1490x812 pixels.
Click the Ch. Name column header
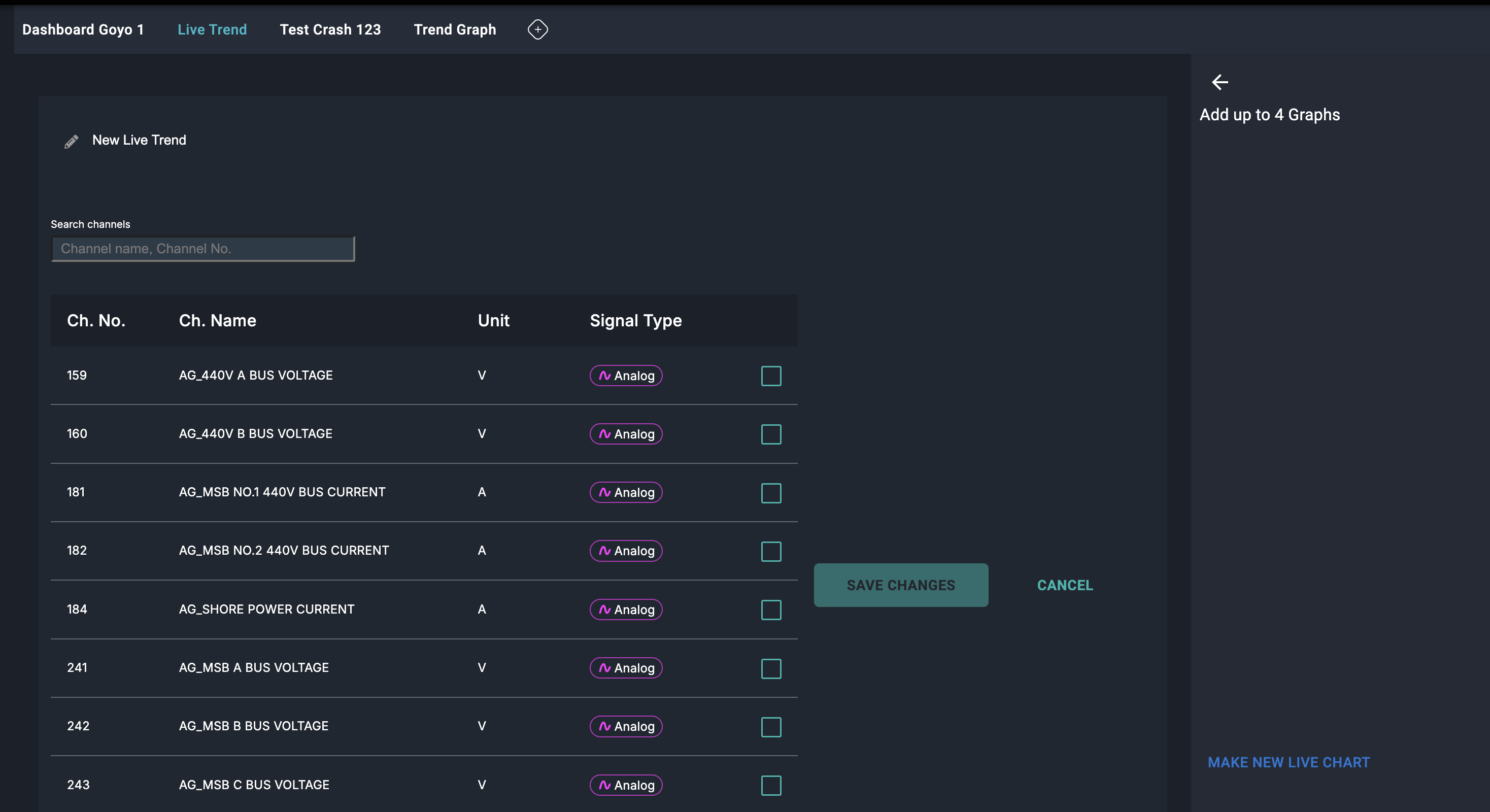tap(218, 320)
